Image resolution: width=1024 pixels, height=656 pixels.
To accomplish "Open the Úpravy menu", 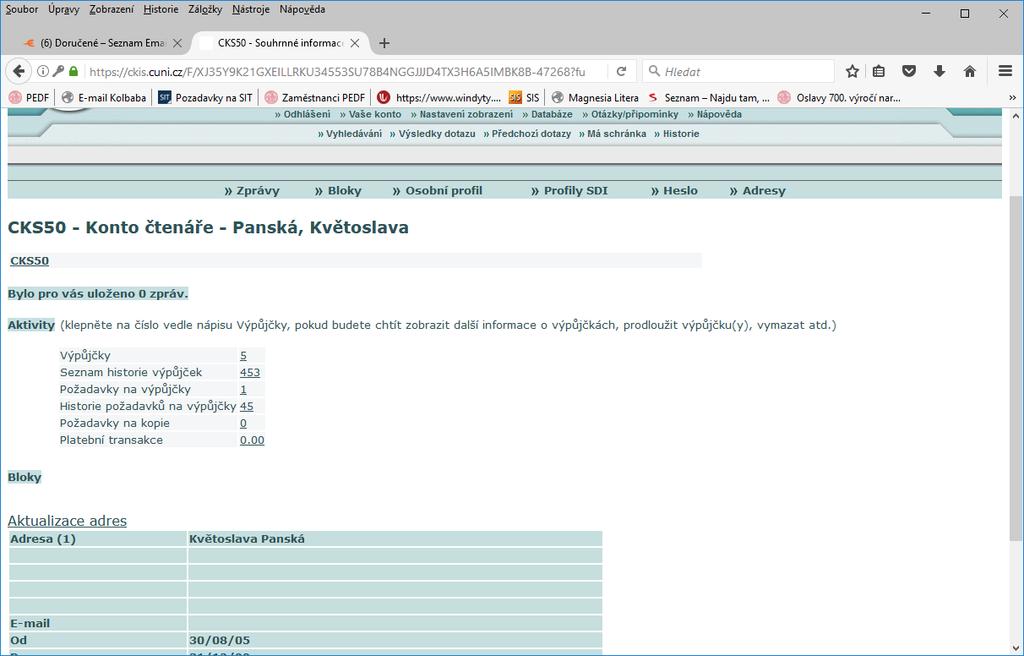I will [x=63, y=9].
